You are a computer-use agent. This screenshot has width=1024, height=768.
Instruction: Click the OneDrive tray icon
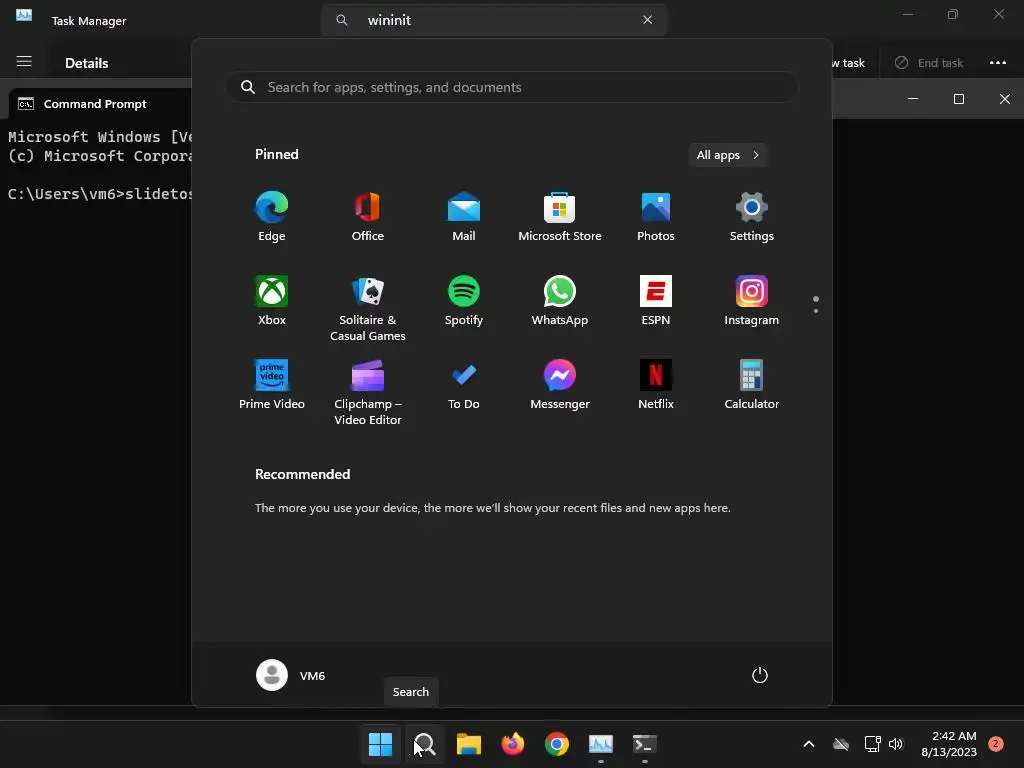[841, 744]
